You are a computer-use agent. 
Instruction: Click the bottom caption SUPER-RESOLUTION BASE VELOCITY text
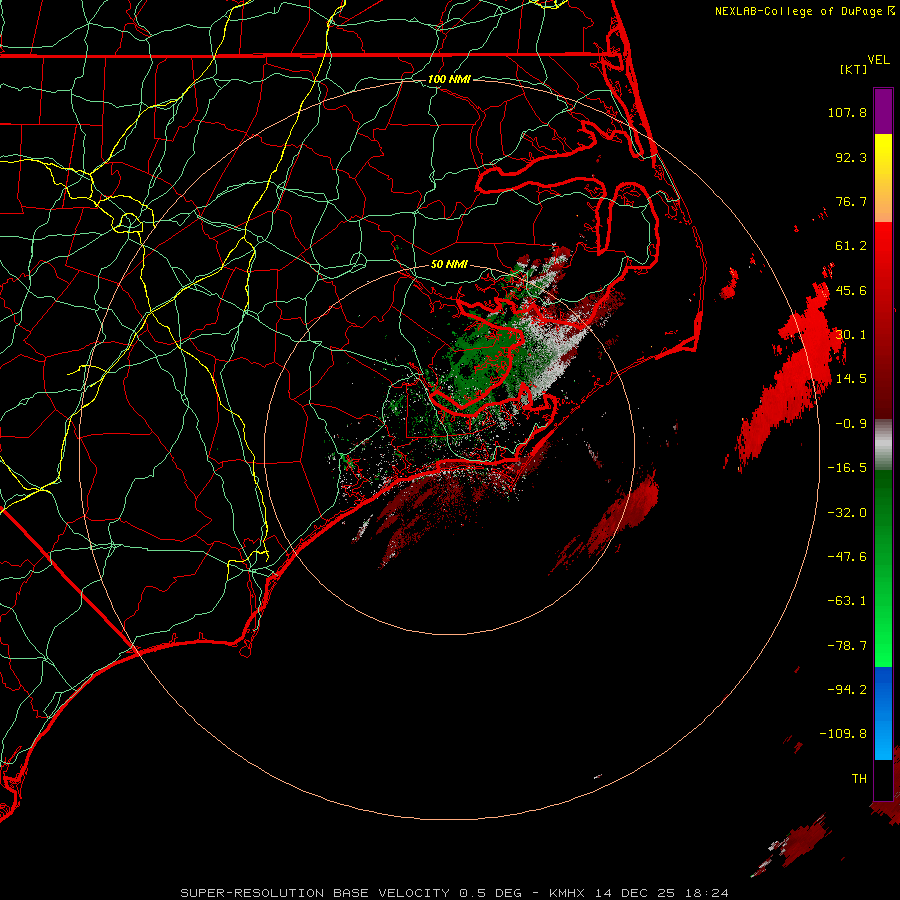point(315,893)
